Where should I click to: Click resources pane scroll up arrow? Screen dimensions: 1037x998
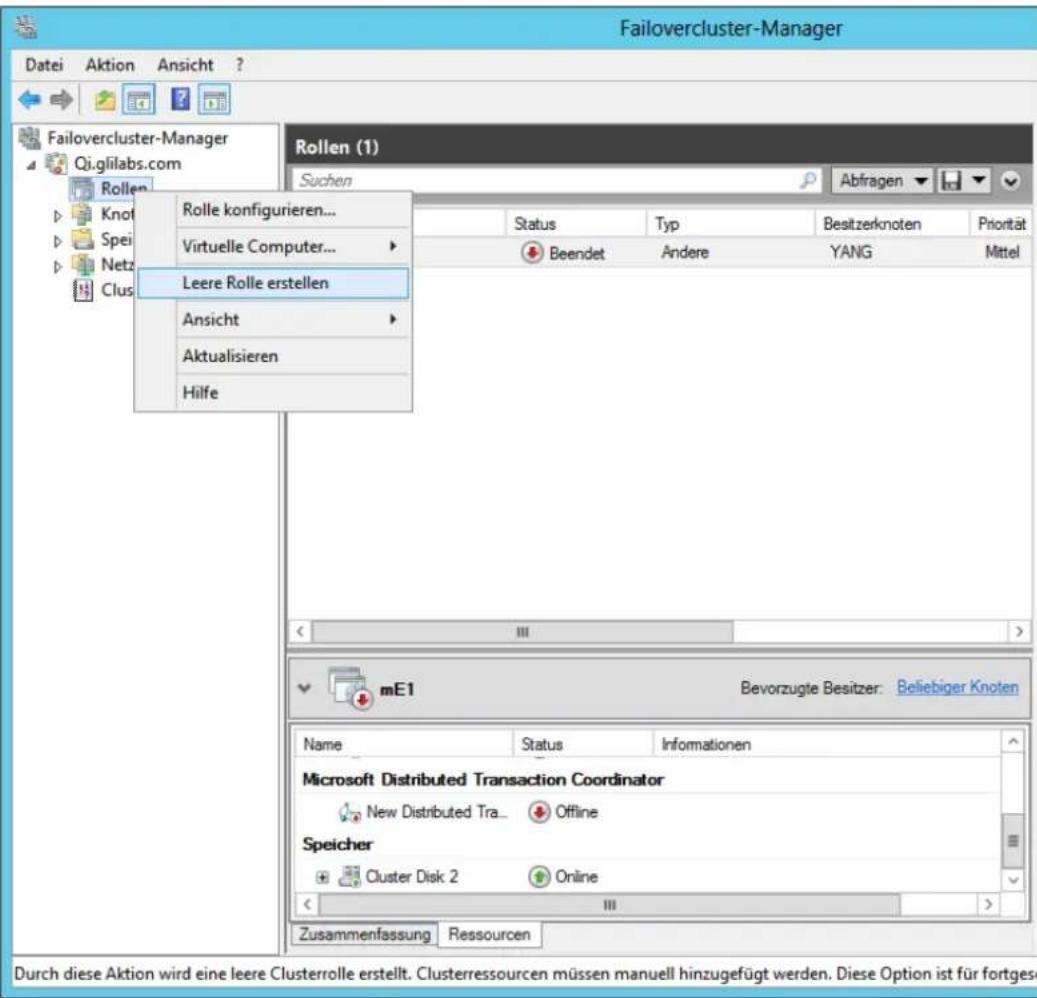tap(1013, 742)
